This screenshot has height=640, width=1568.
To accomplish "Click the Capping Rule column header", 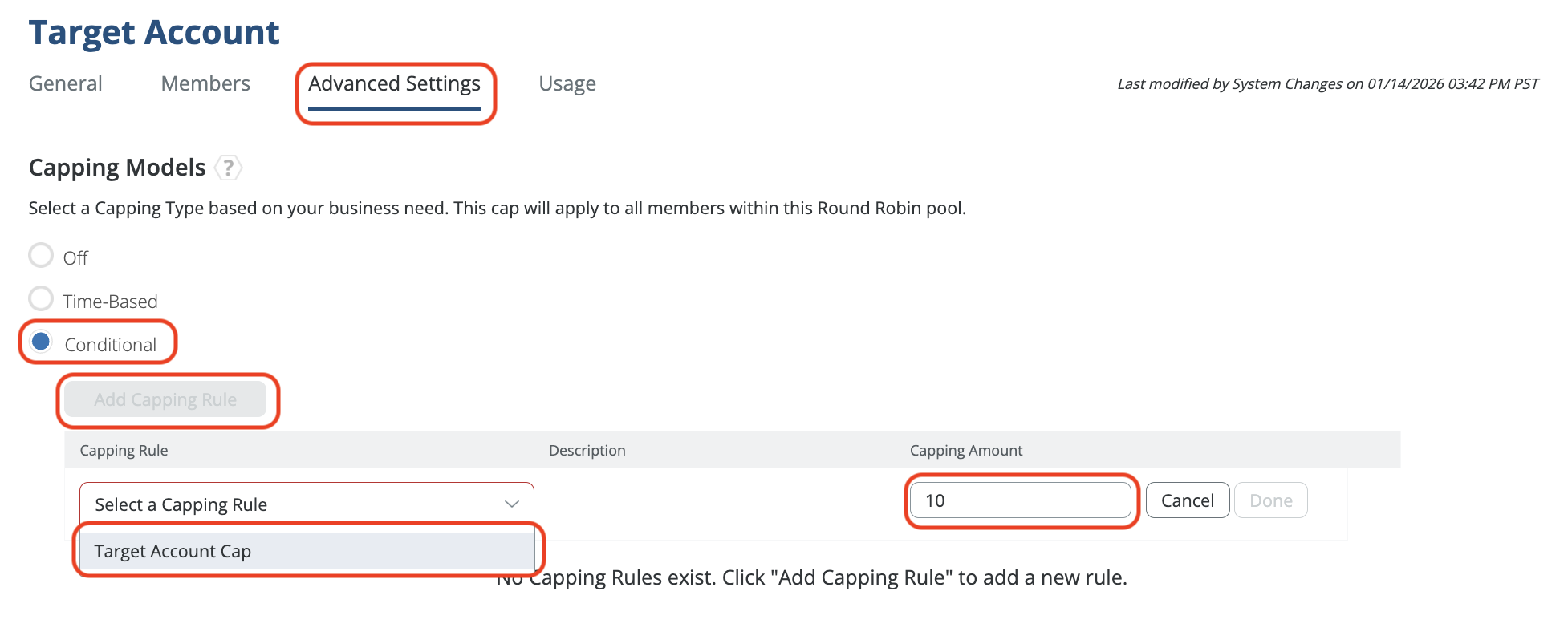I will pos(124,450).
